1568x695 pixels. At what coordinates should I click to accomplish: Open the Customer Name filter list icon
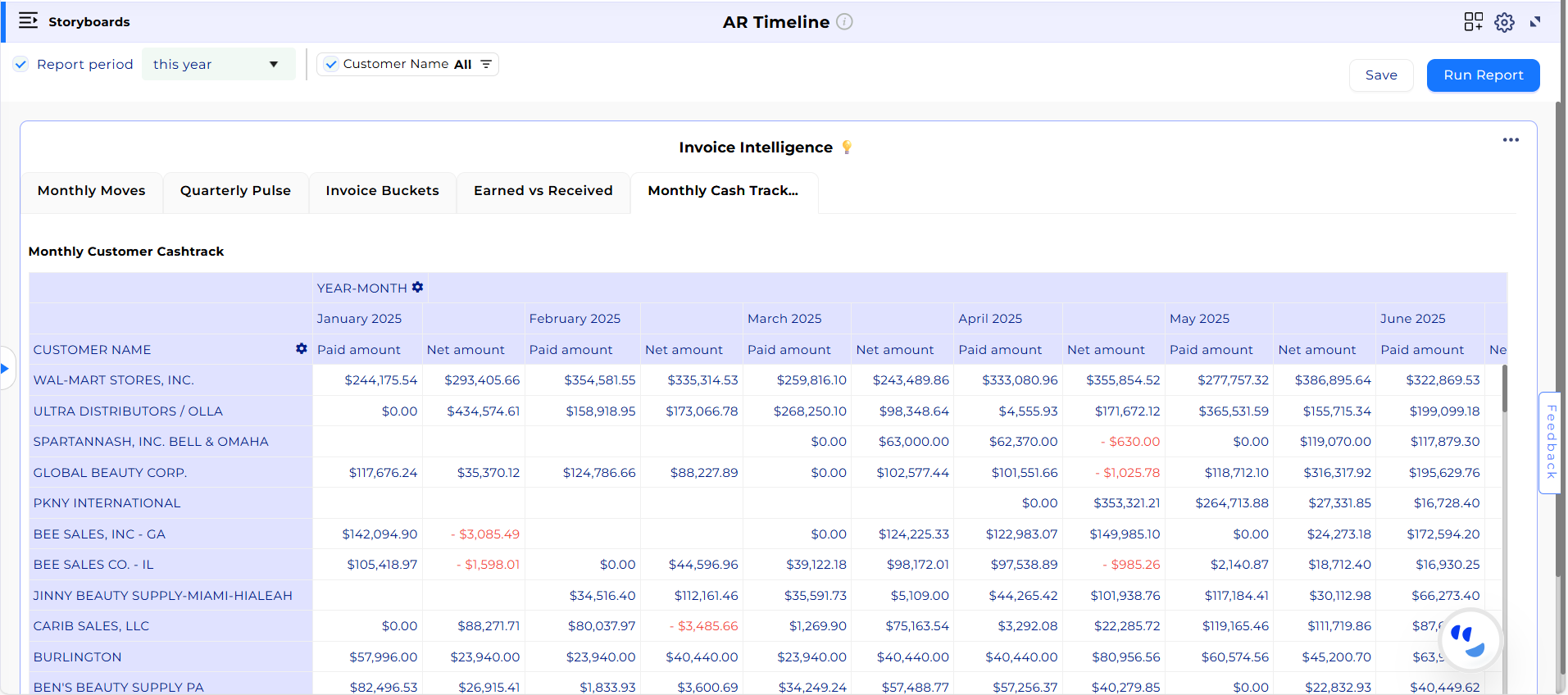click(486, 64)
